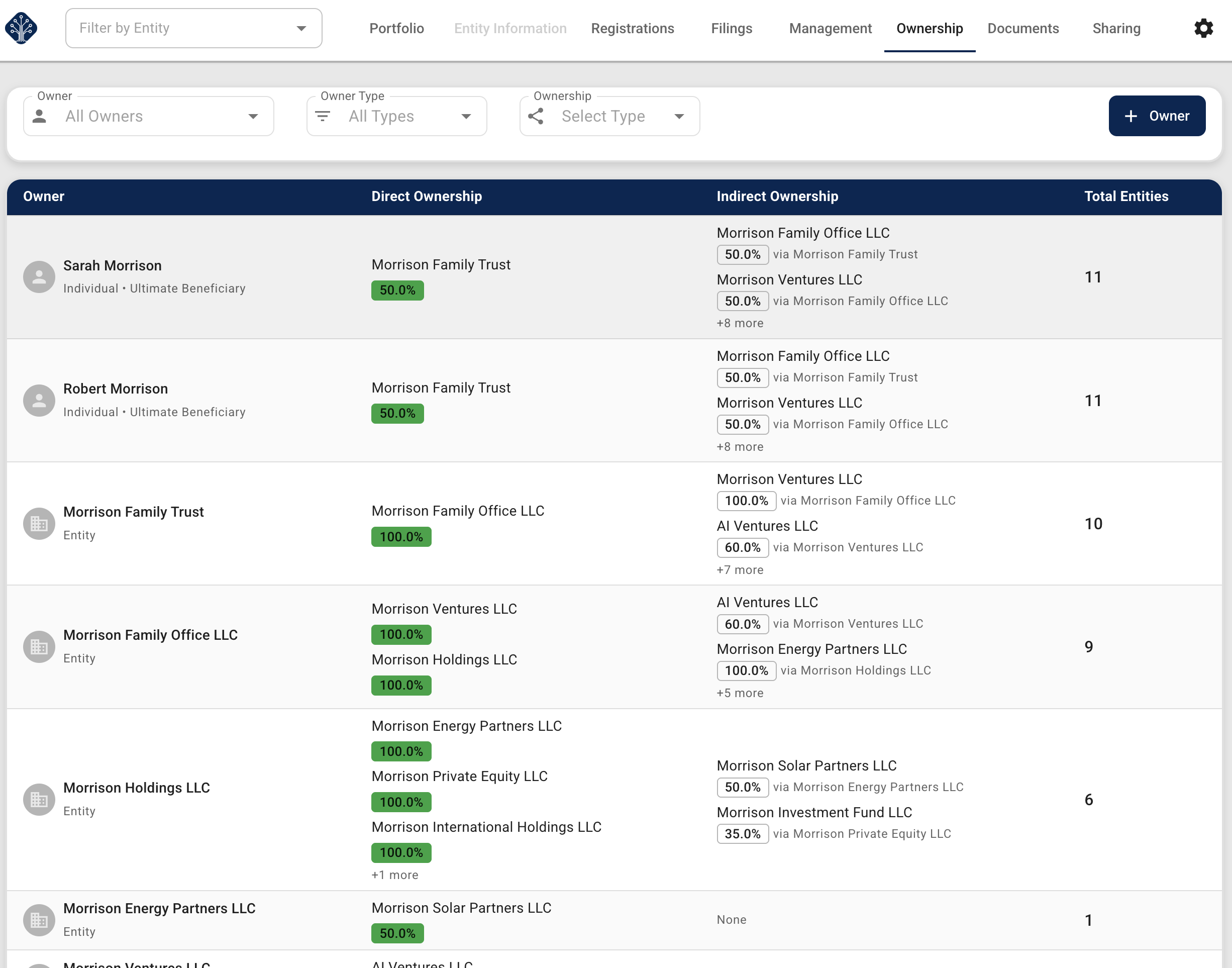Click Robert Morrison's avatar icon

pyautogui.click(x=39, y=400)
